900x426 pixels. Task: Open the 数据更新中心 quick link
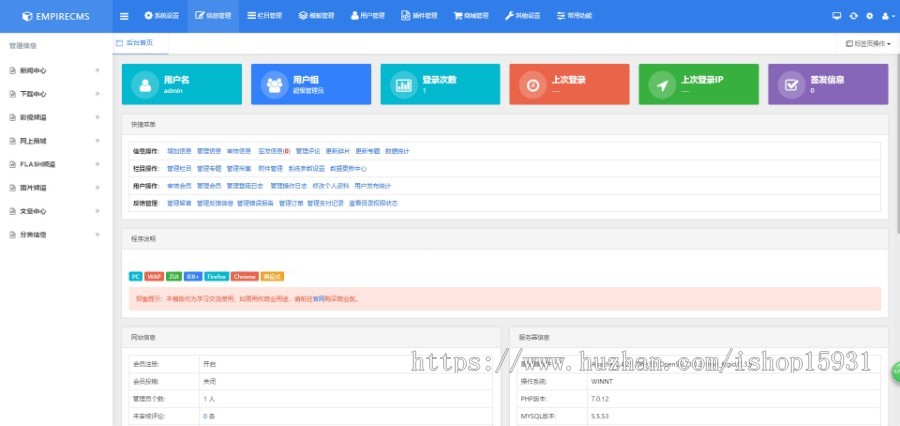348,168
